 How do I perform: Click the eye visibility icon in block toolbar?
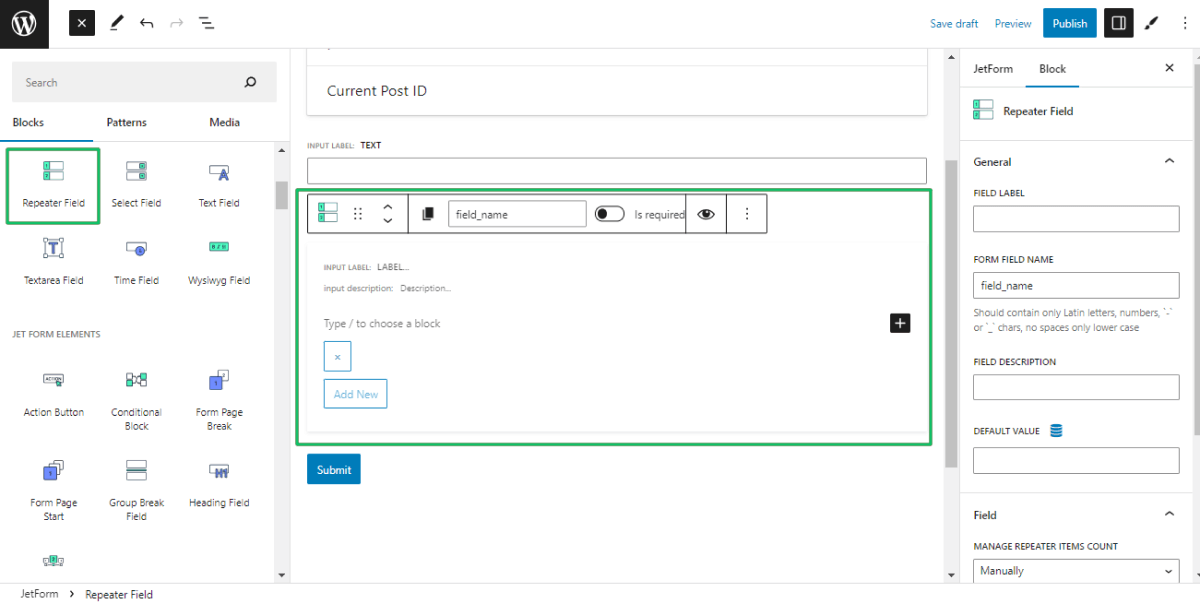click(x=705, y=213)
